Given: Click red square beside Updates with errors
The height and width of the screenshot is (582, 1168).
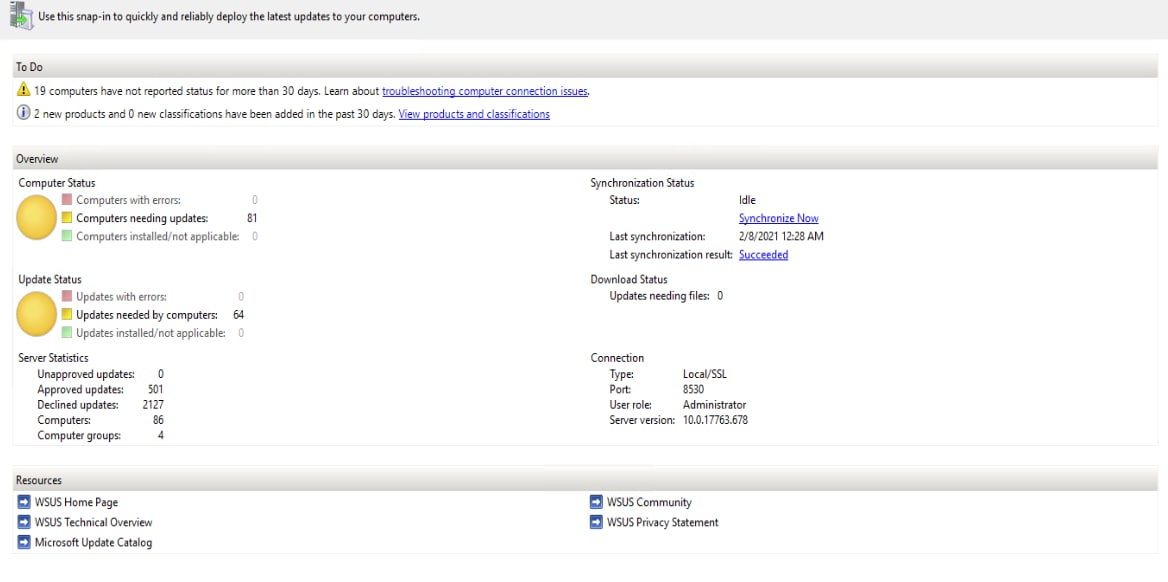Looking at the screenshot, I should tap(67, 297).
